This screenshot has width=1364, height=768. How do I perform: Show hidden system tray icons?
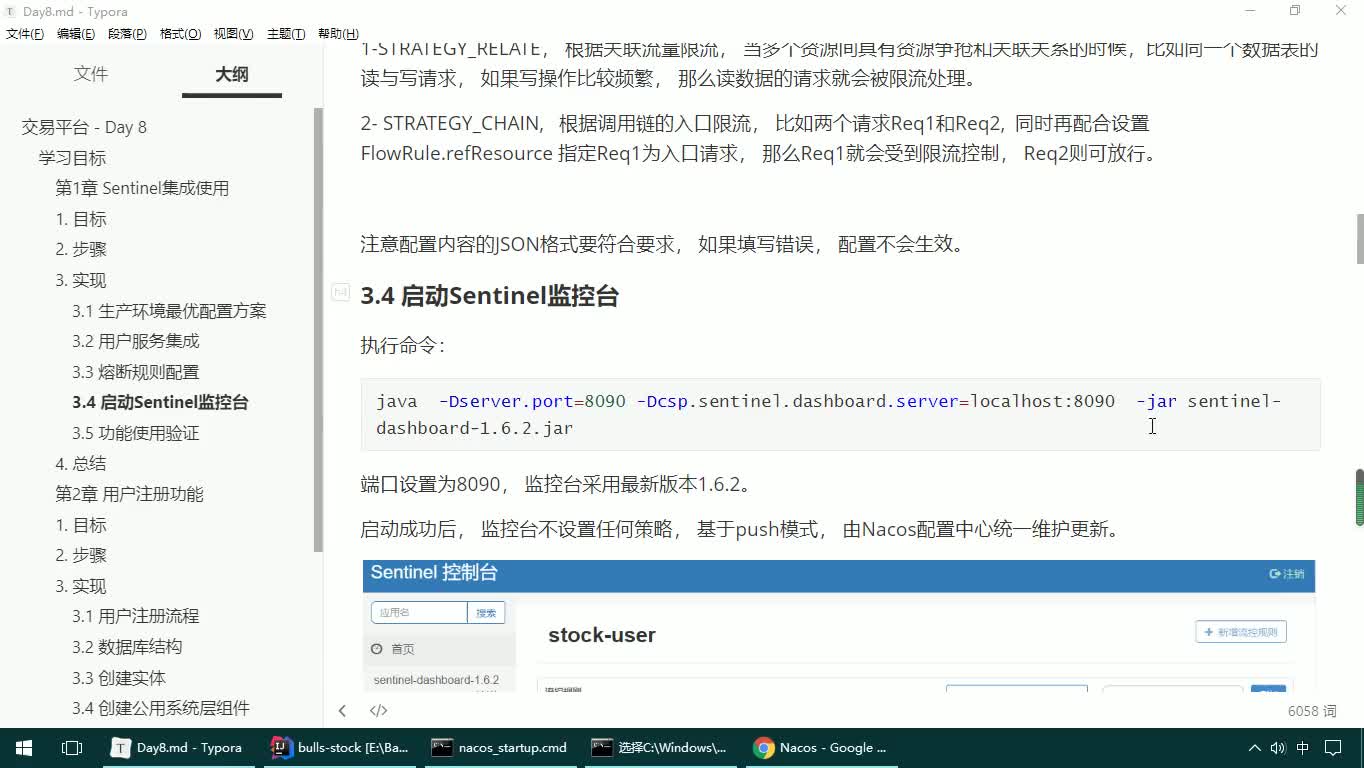coord(1255,748)
